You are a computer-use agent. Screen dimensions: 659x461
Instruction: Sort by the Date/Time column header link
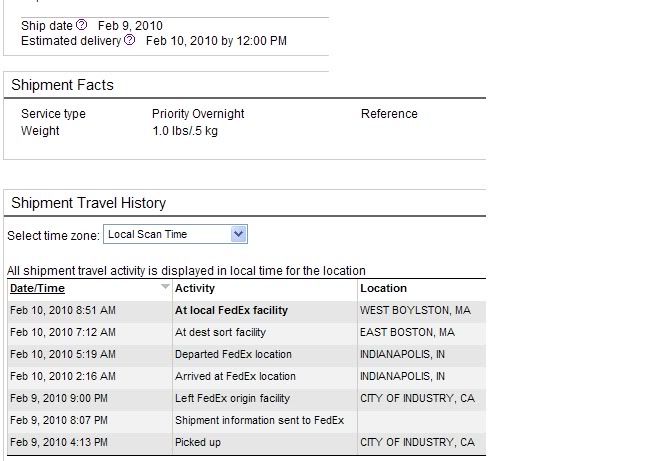pyautogui.click(x=37, y=288)
